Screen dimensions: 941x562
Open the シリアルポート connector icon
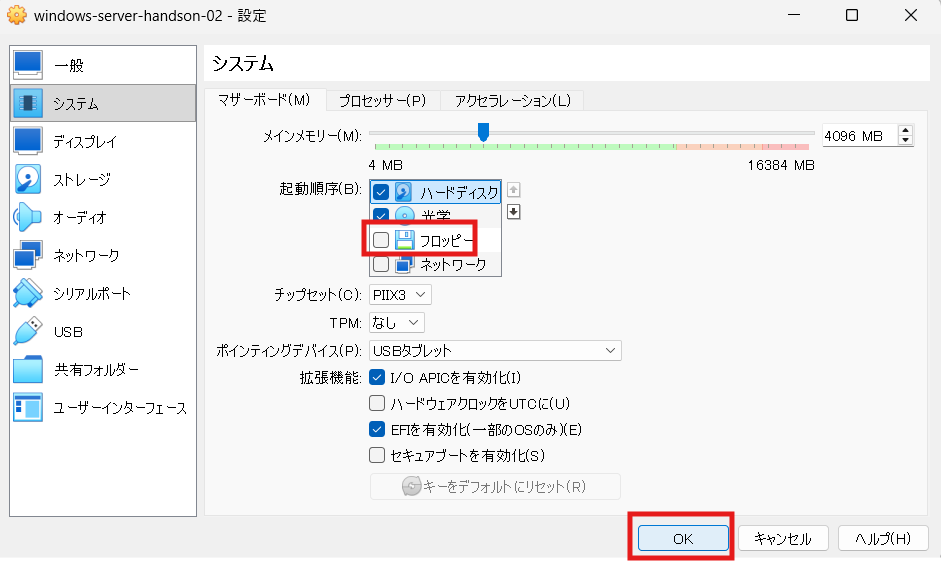[x=28, y=294]
